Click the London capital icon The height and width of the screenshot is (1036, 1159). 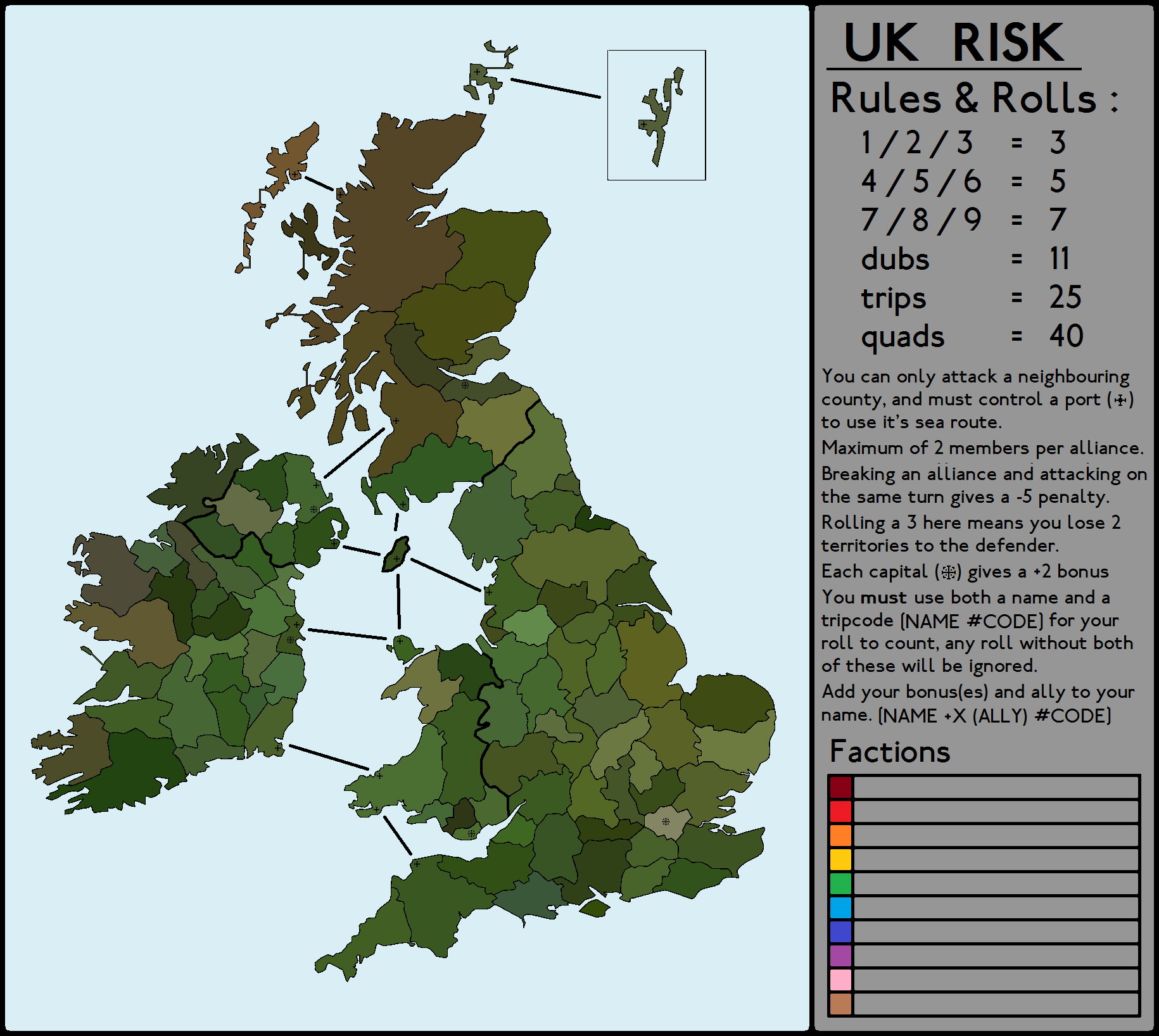666,822
